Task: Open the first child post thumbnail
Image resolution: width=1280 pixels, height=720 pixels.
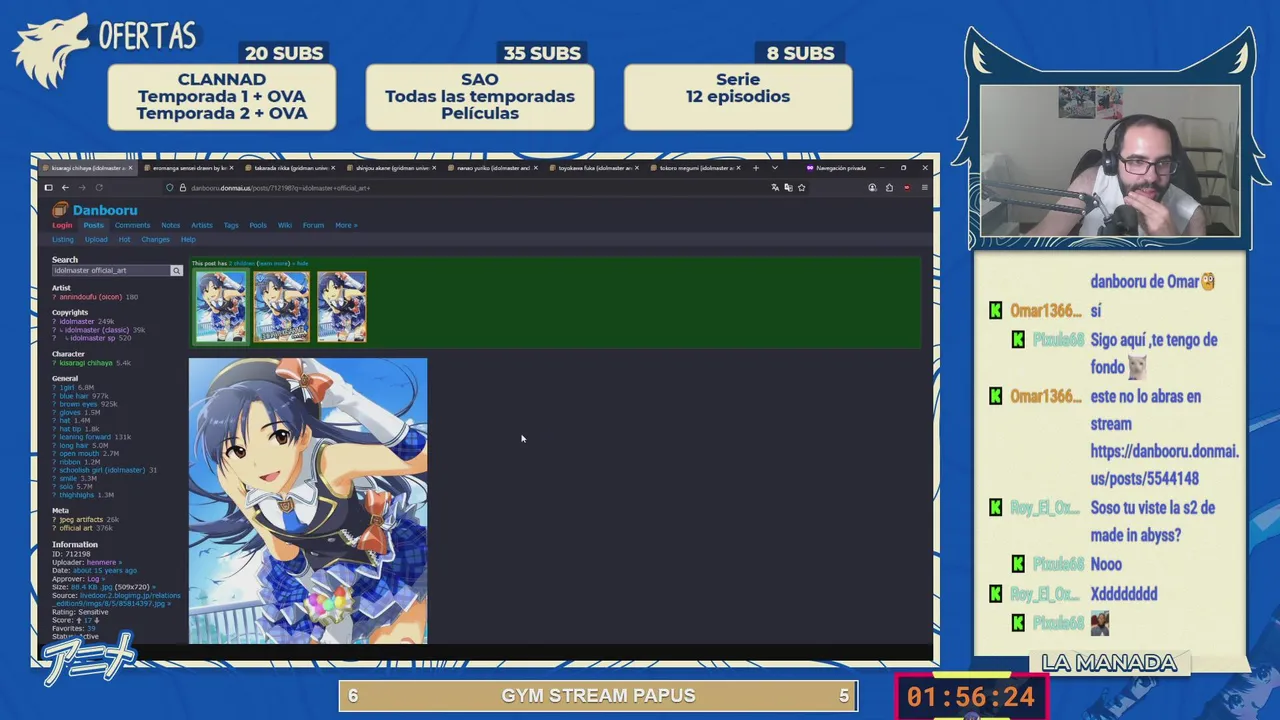Action: 220,306
